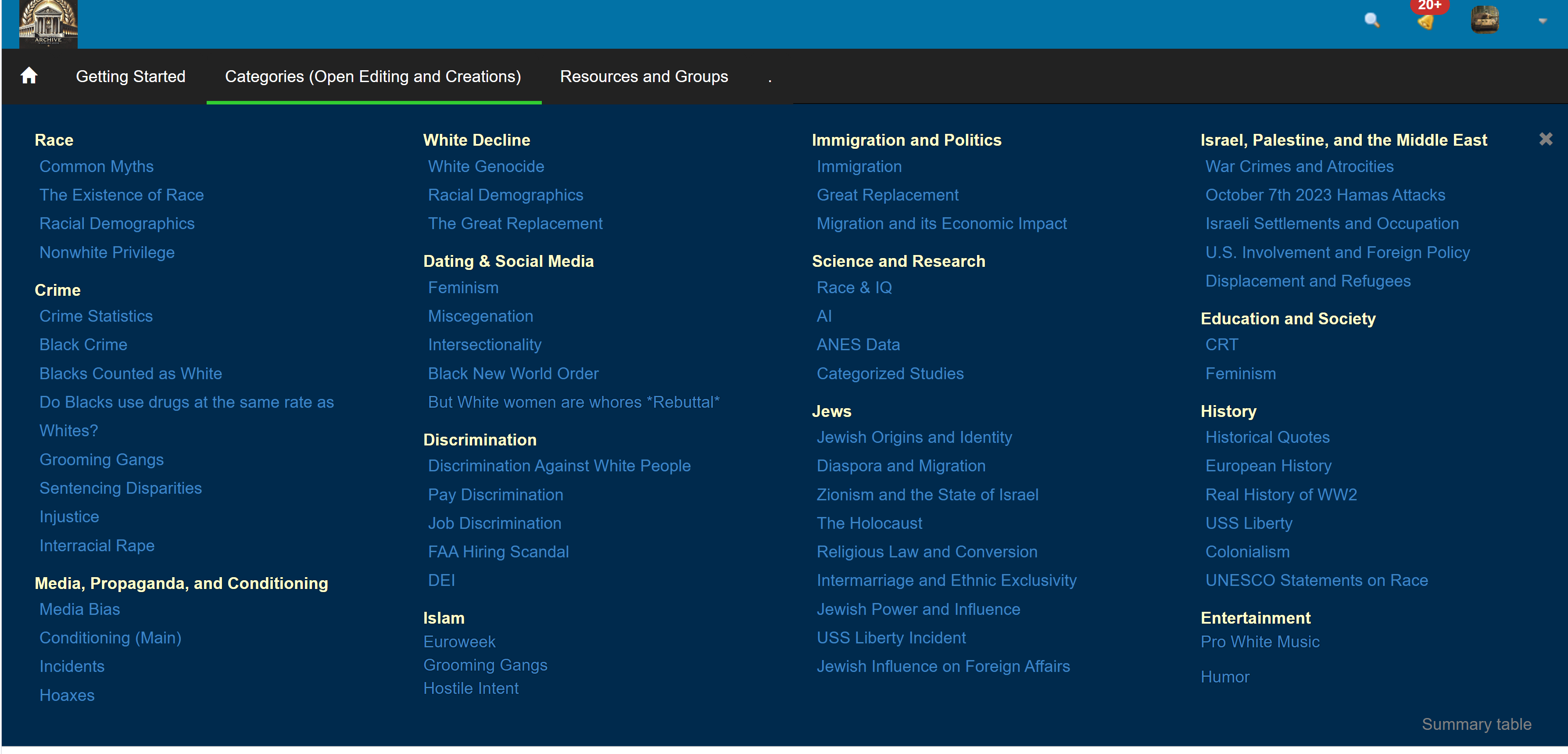Open Pay Discrimination link
1568x754 pixels.
point(495,495)
